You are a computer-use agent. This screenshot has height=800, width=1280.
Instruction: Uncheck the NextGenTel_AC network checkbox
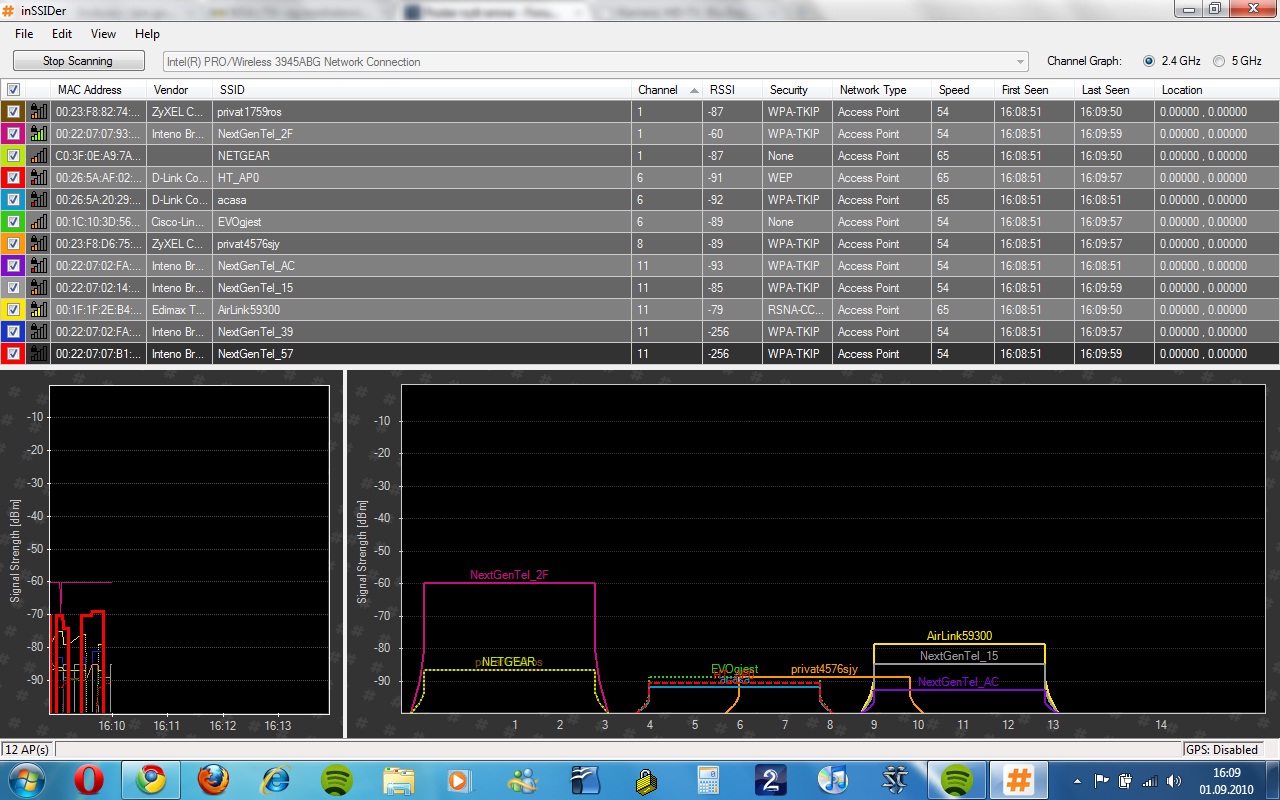pos(14,266)
